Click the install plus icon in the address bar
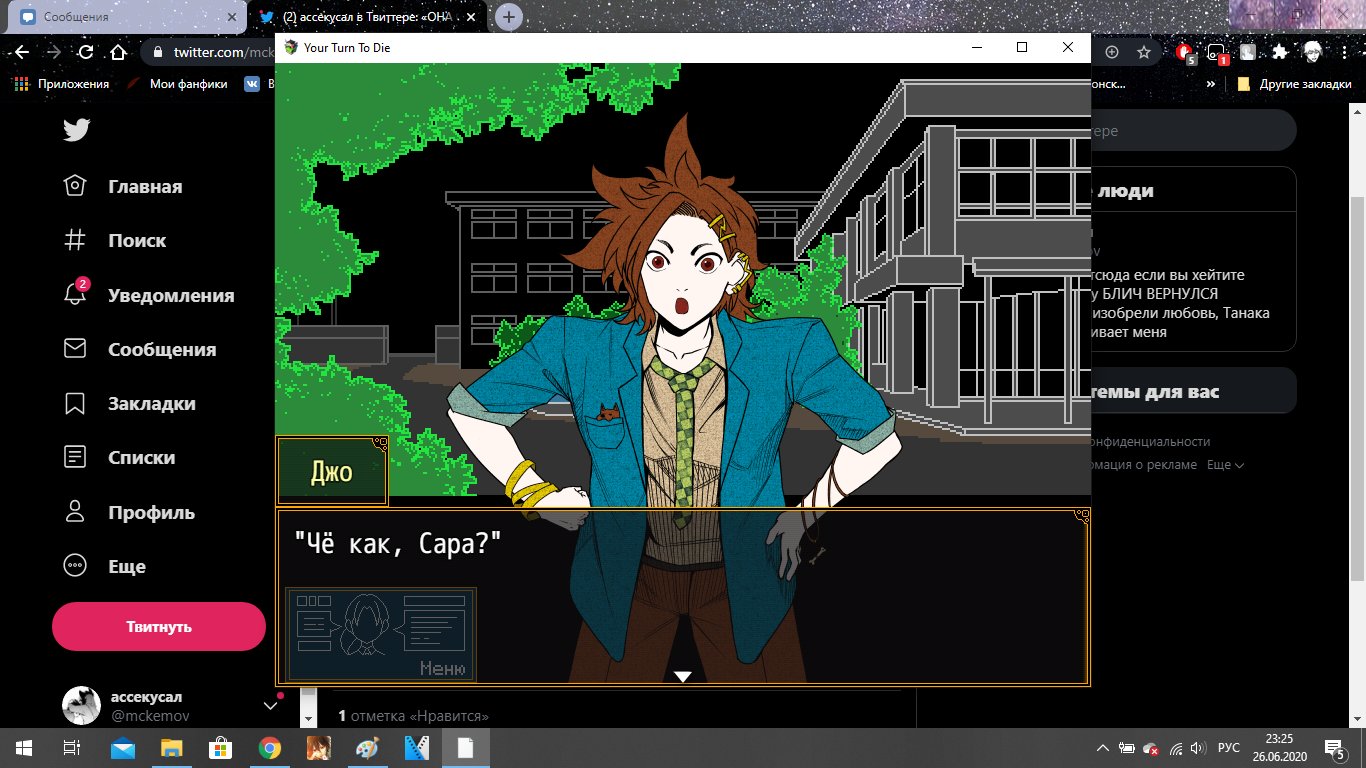The image size is (1366, 768). pos(1112,52)
